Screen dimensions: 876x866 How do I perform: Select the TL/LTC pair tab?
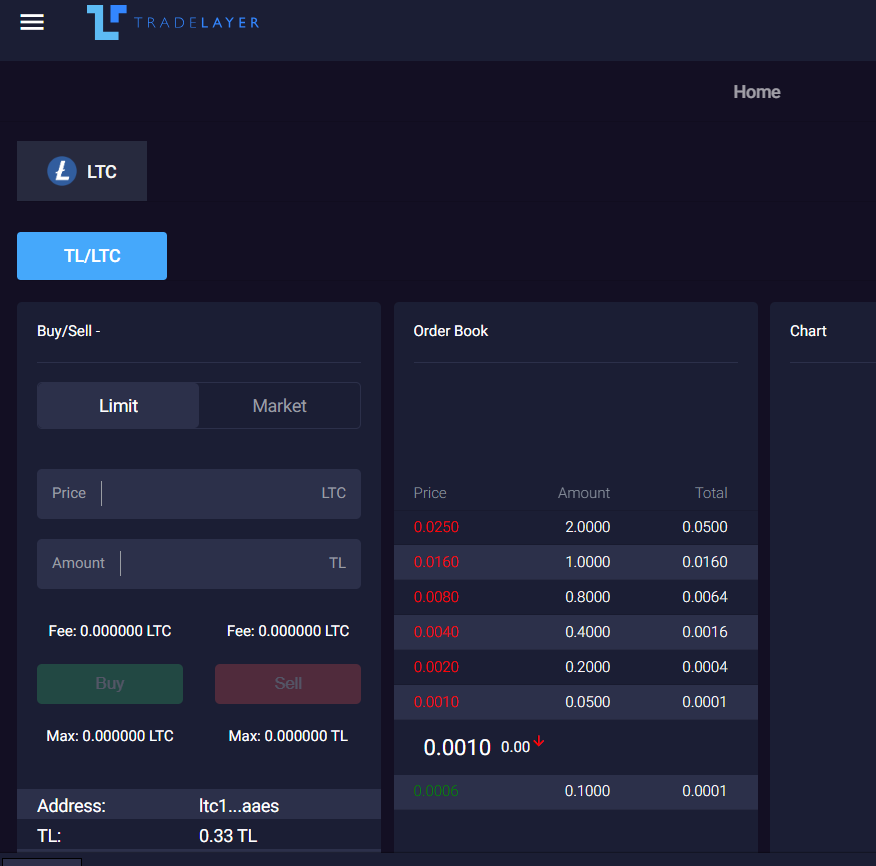pos(92,256)
